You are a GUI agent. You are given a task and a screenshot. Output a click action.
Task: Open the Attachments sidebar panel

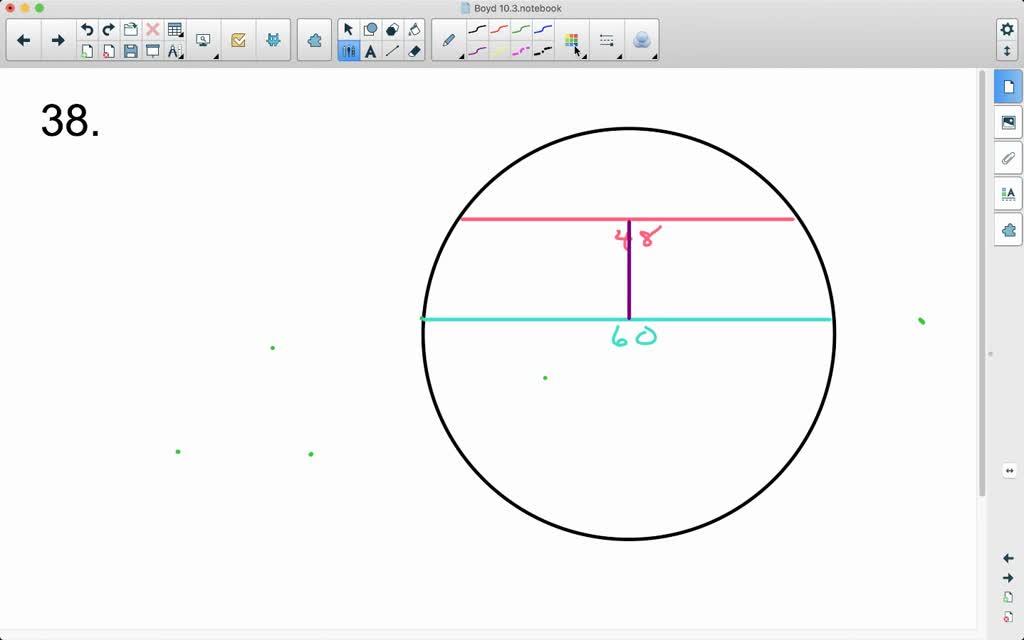point(1008,158)
